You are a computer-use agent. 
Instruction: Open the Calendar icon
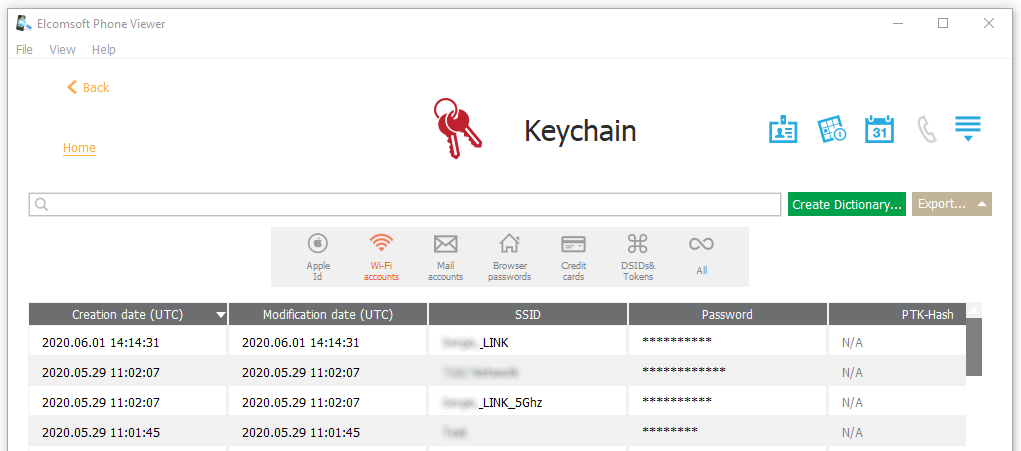pyautogui.click(x=879, y=130)
